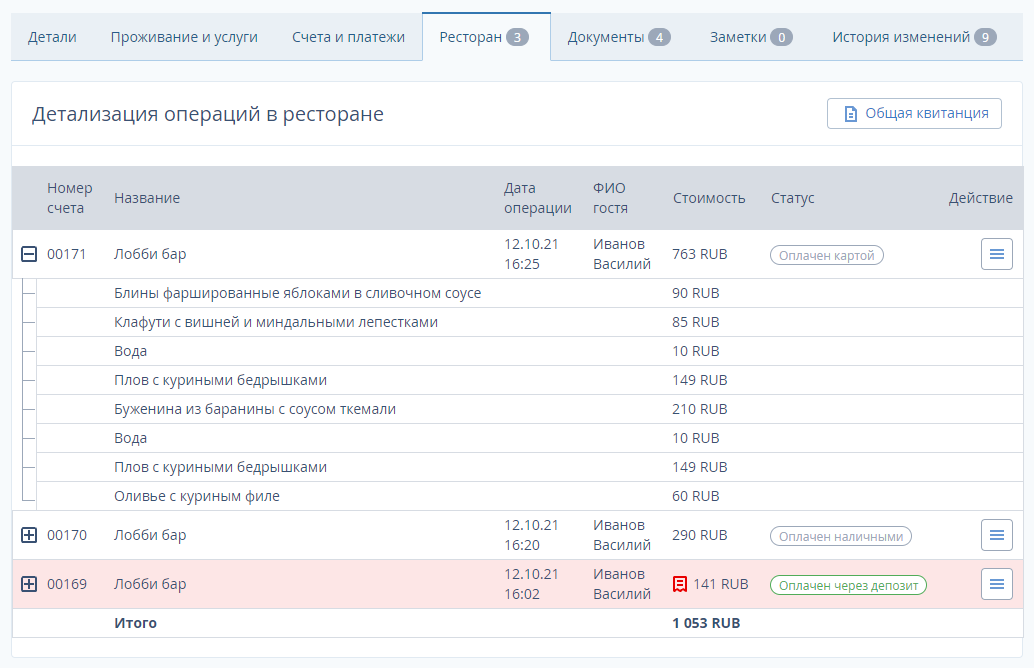Open the Документы tab
This screenshot has width=1034, height=668.
[619, 37]
